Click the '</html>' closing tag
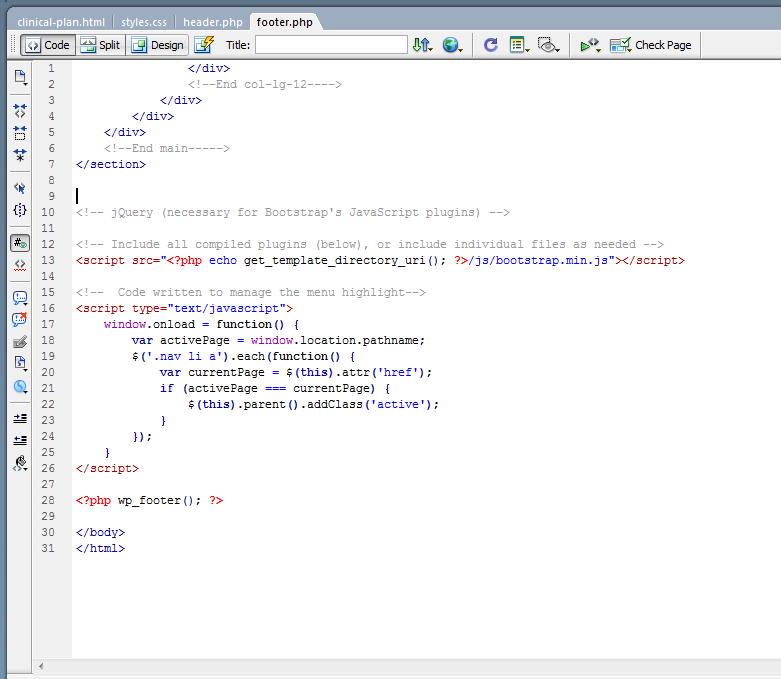The height and width of the screenshot is (679, 781). [100, 548]
